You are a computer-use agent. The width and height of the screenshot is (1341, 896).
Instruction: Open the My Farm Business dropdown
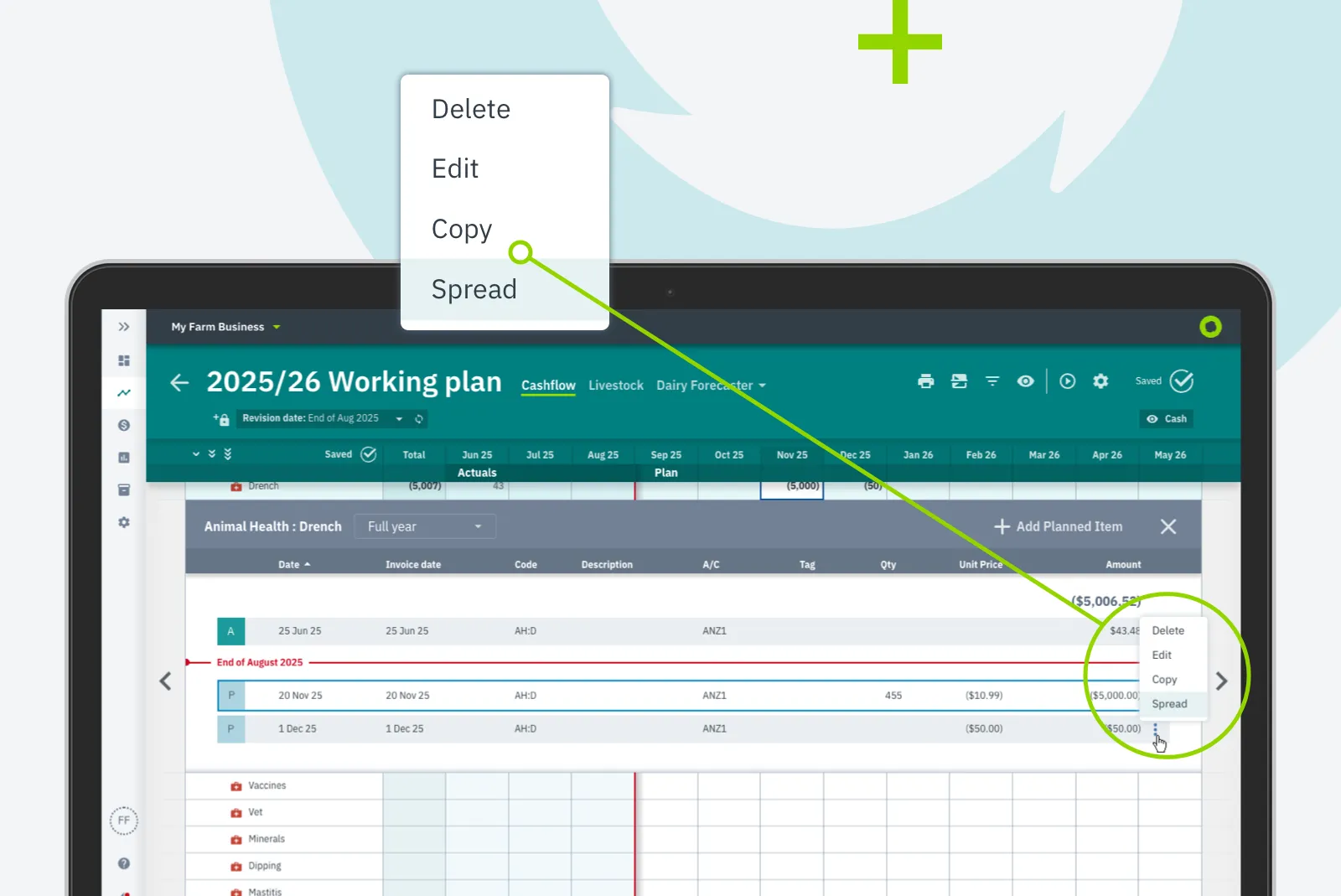coord(225,327)
